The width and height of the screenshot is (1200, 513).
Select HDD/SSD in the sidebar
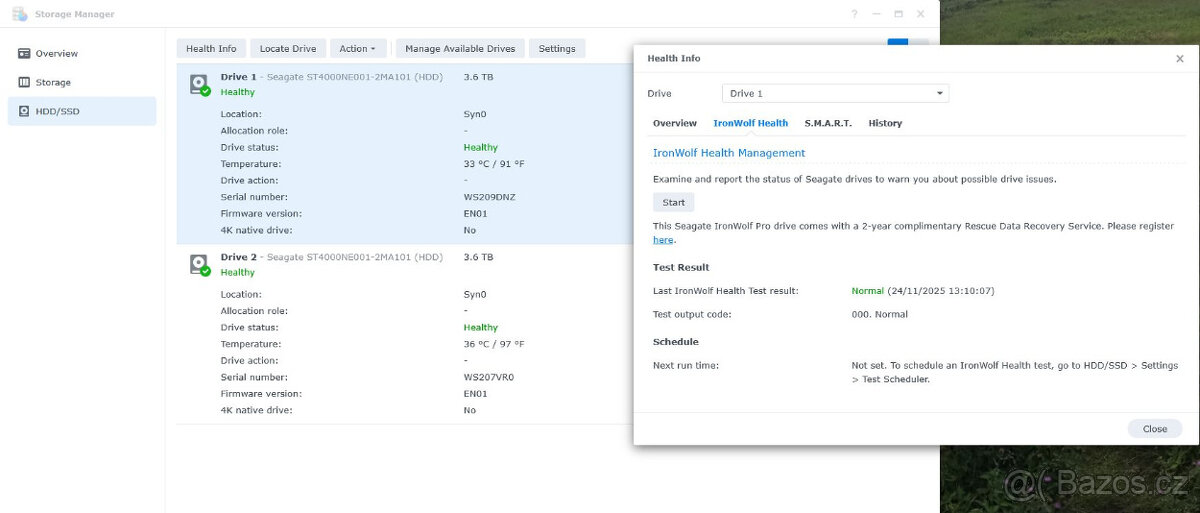click(82, 111)
